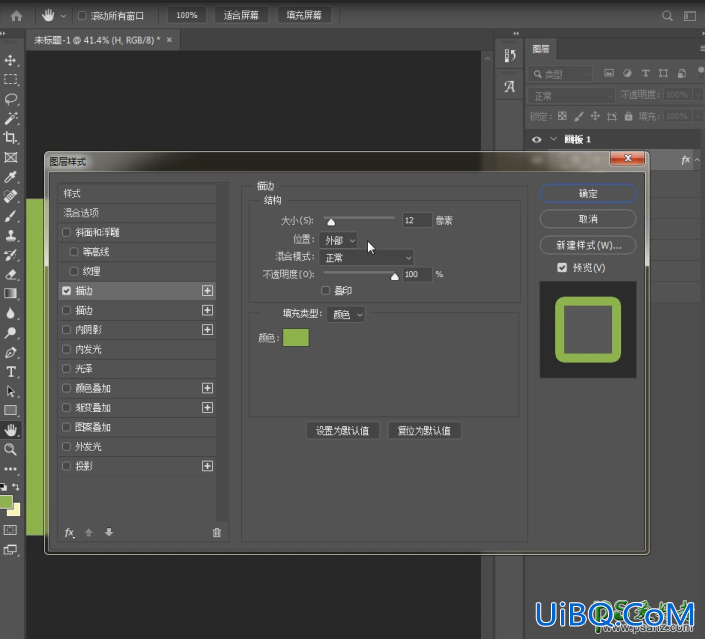Enable the 内阴影 checkbox
The image size is (705, 639).
coord(67,330)
